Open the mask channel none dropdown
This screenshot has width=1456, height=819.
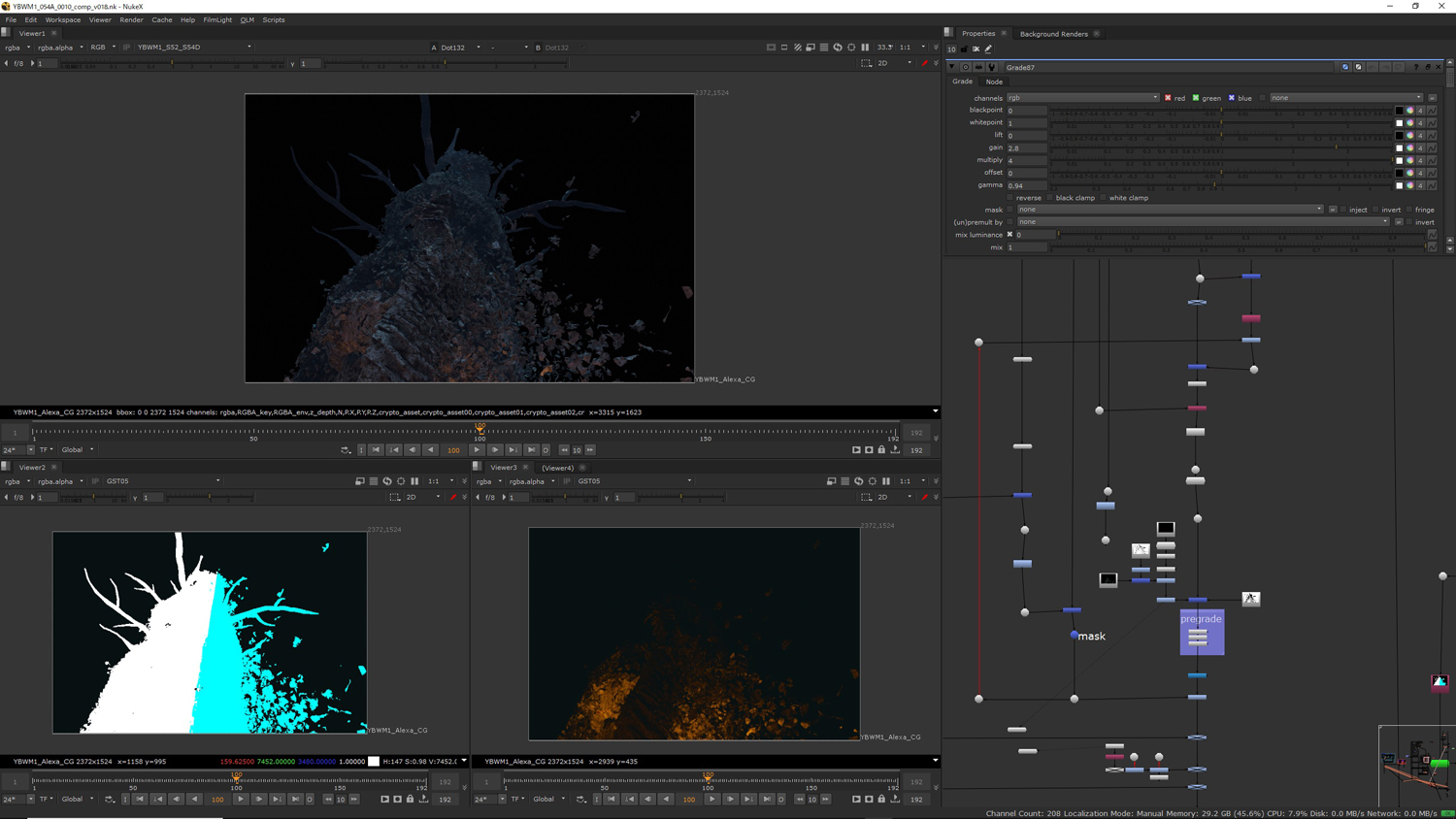1170,210
